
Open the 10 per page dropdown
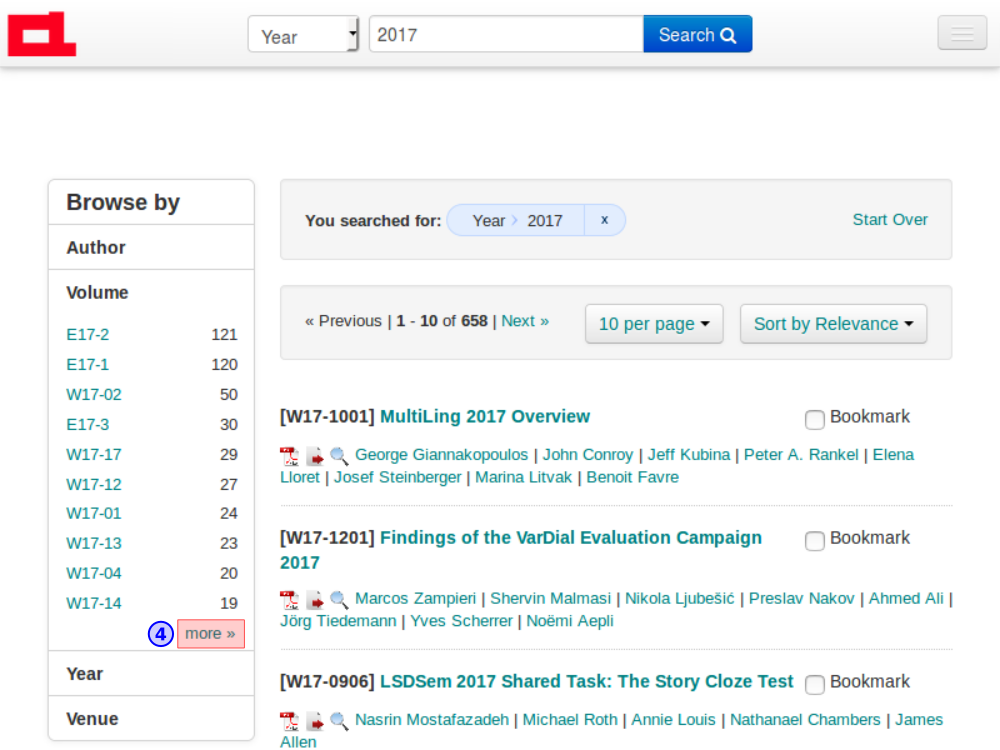click(x=654, y=324)
